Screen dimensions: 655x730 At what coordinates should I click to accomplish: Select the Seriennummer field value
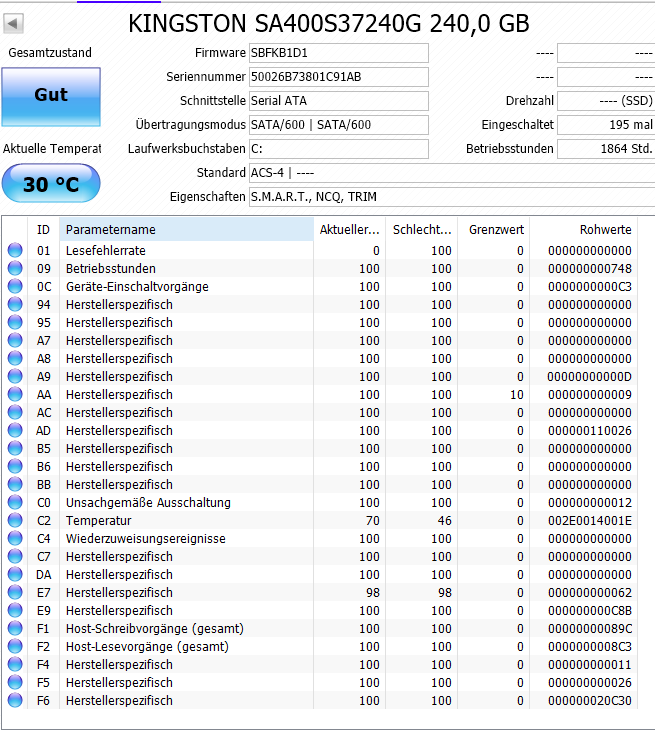[339, 77]
